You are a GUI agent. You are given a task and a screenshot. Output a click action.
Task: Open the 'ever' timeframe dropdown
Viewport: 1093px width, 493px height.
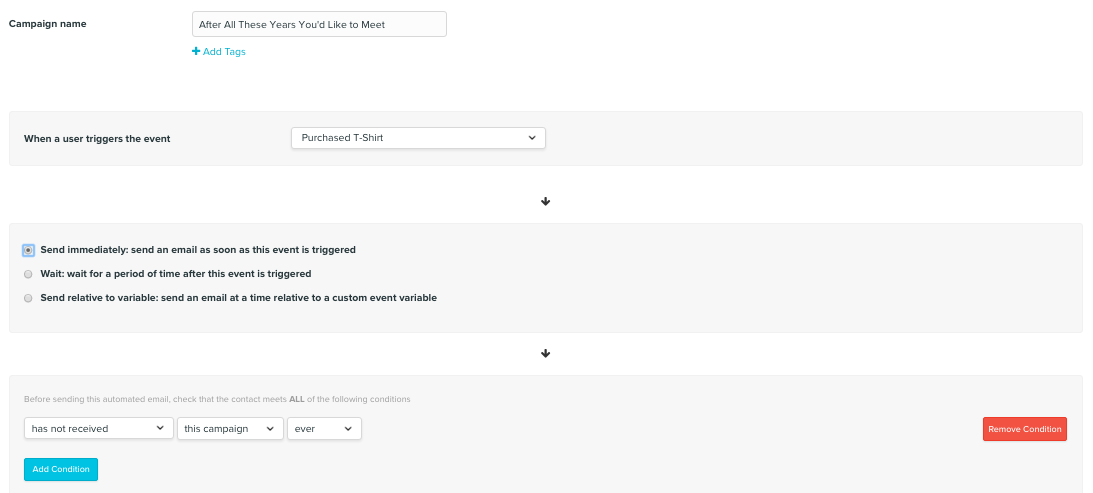324,428
